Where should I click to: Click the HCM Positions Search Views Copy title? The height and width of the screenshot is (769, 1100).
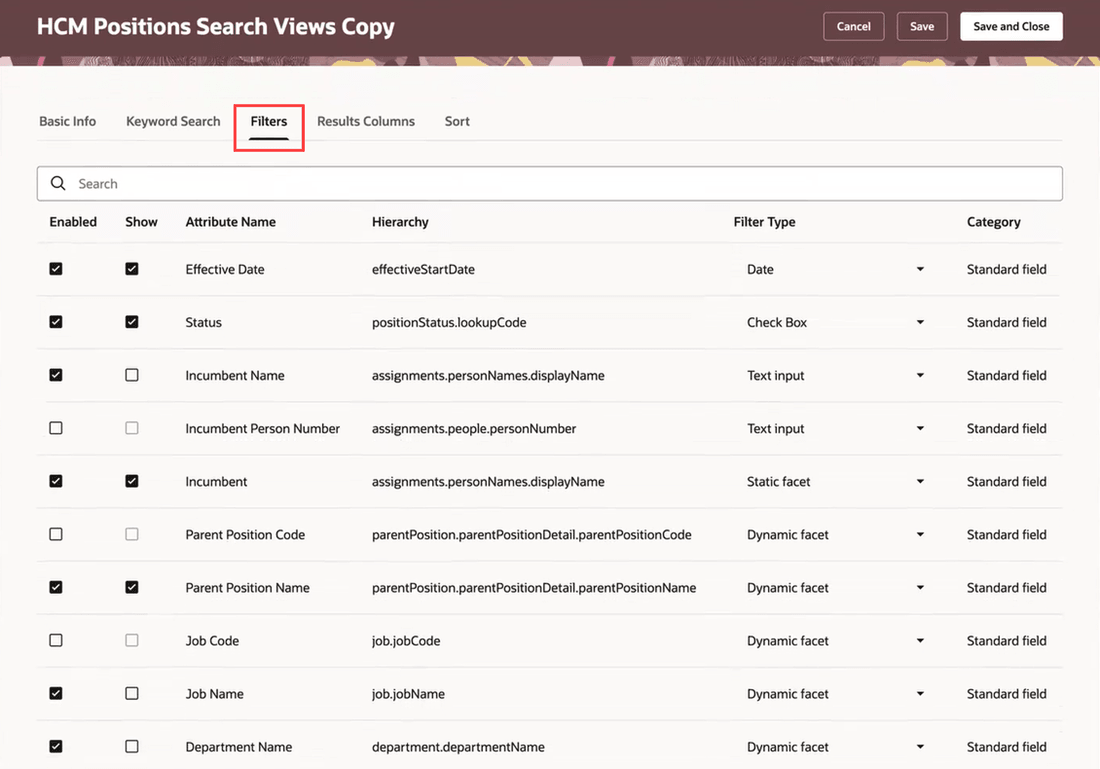point(215,27)
